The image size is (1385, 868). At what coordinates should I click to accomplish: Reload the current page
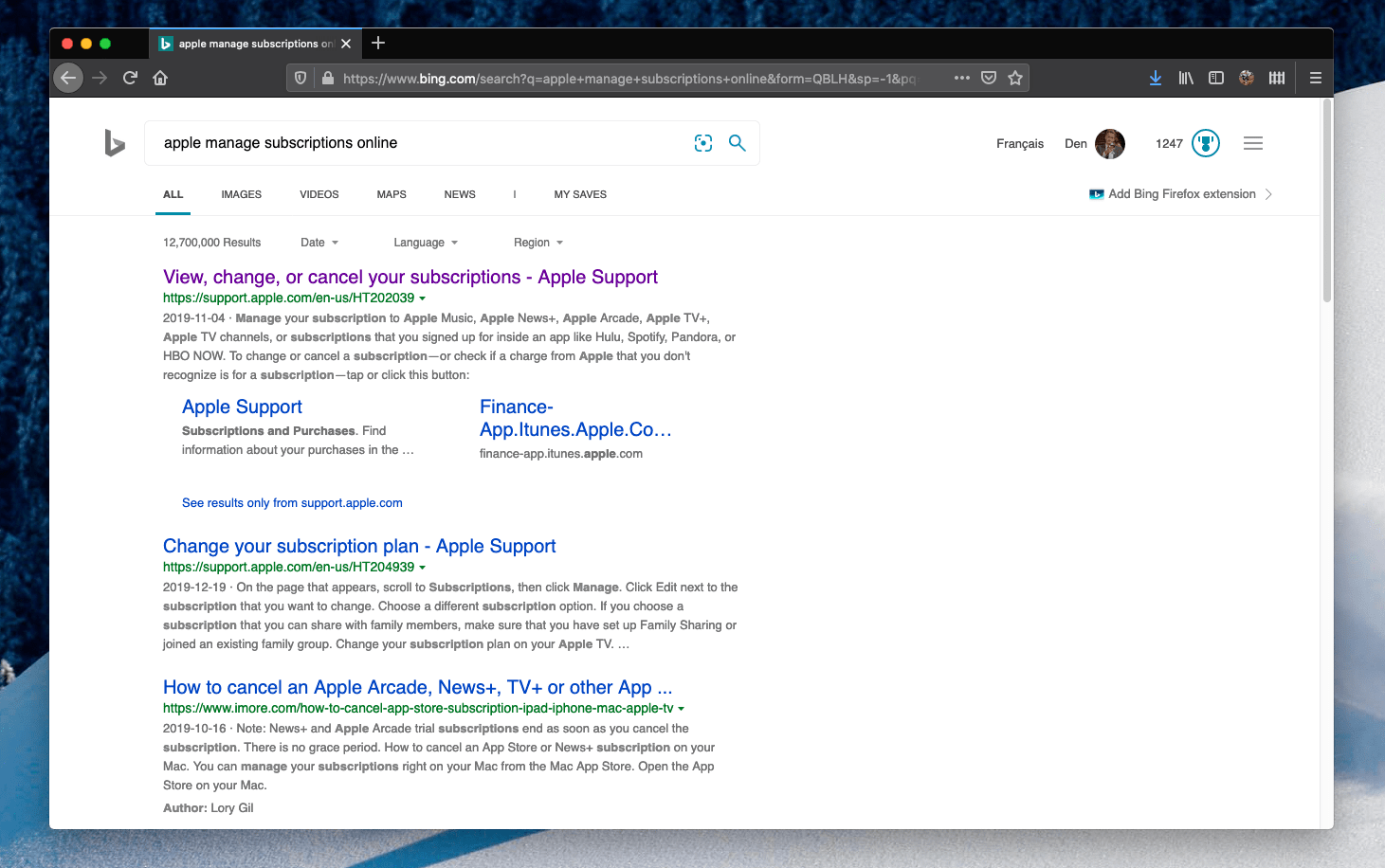click(130, 78)
